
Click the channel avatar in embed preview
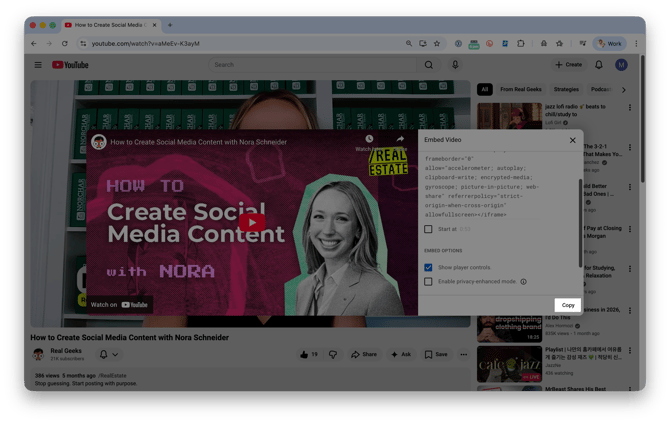tap(99, 142)
